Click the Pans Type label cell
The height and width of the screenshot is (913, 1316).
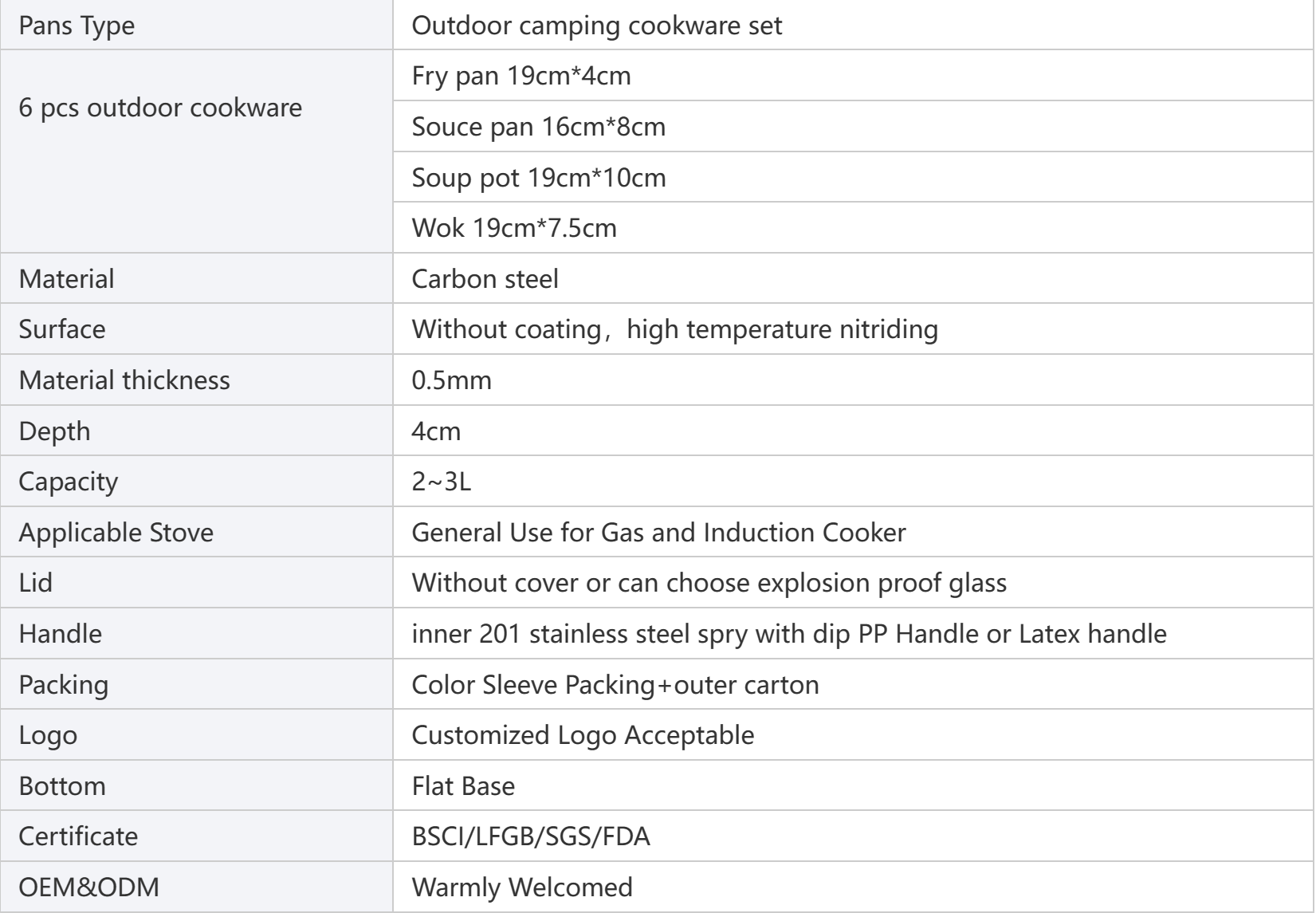[x=77, y=26]
